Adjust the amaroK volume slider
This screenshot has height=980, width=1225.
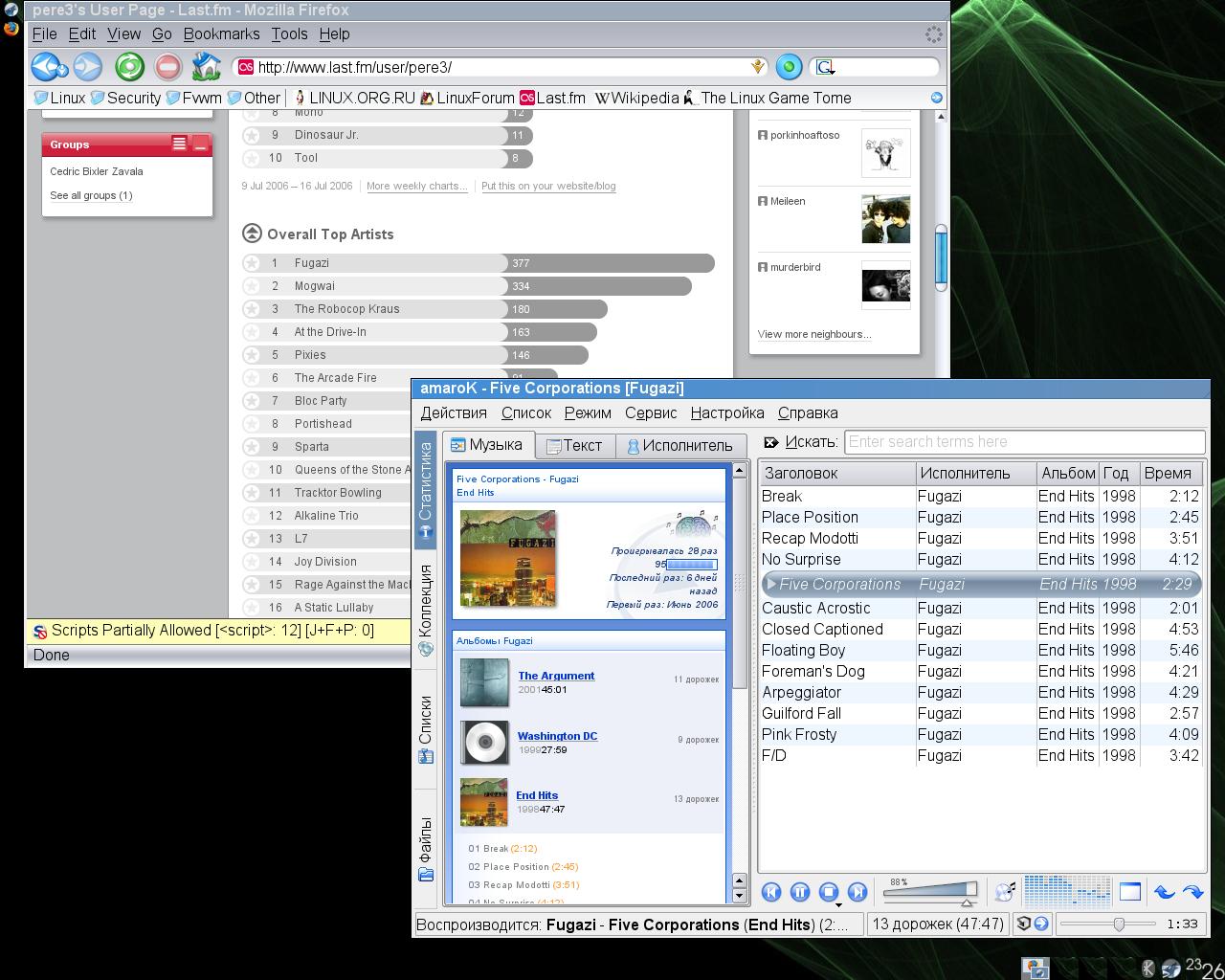pyautogui.click(x=929, y=892)
